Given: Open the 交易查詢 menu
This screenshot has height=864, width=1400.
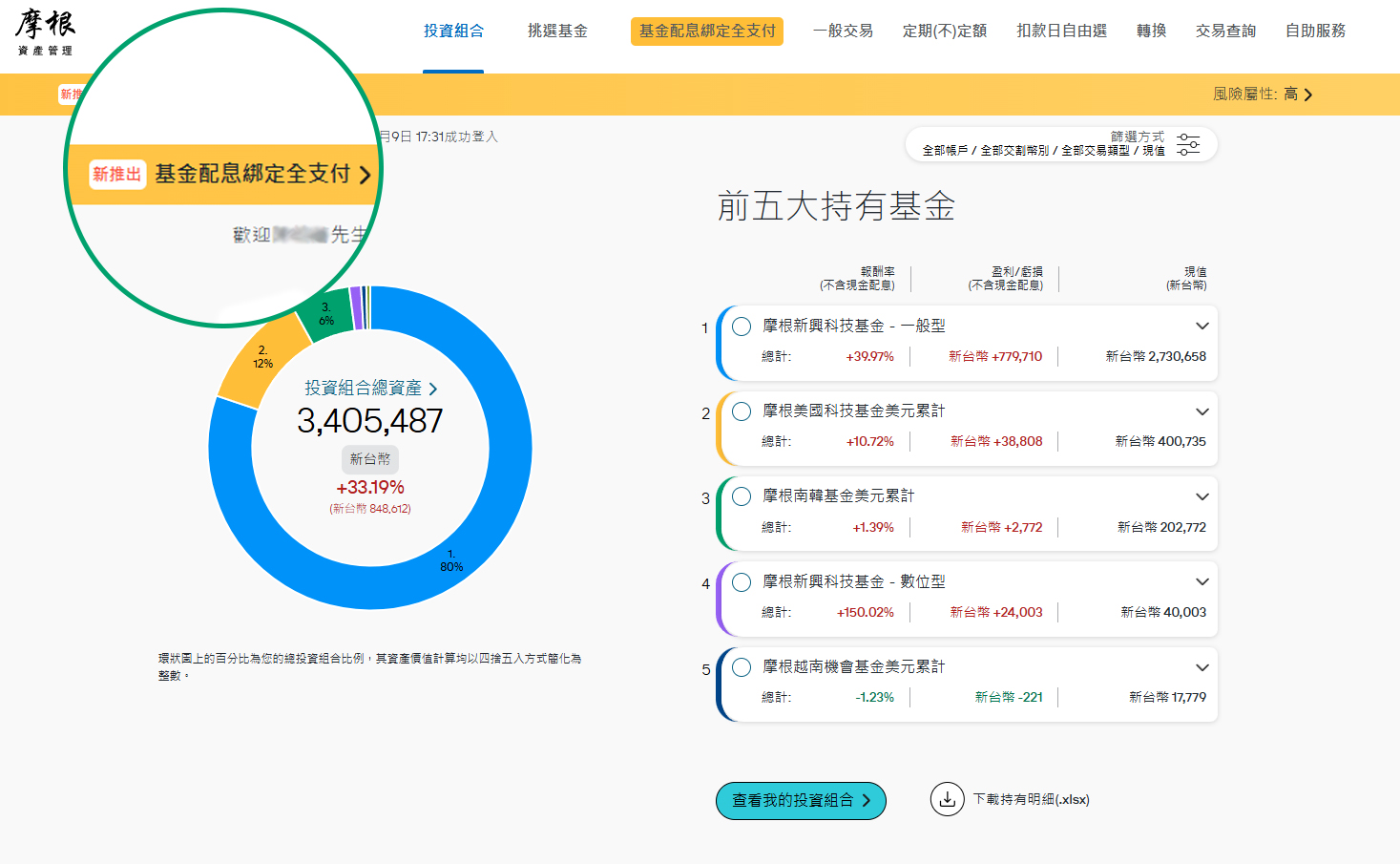Looking at the screenshot, I should (1225, 32).
